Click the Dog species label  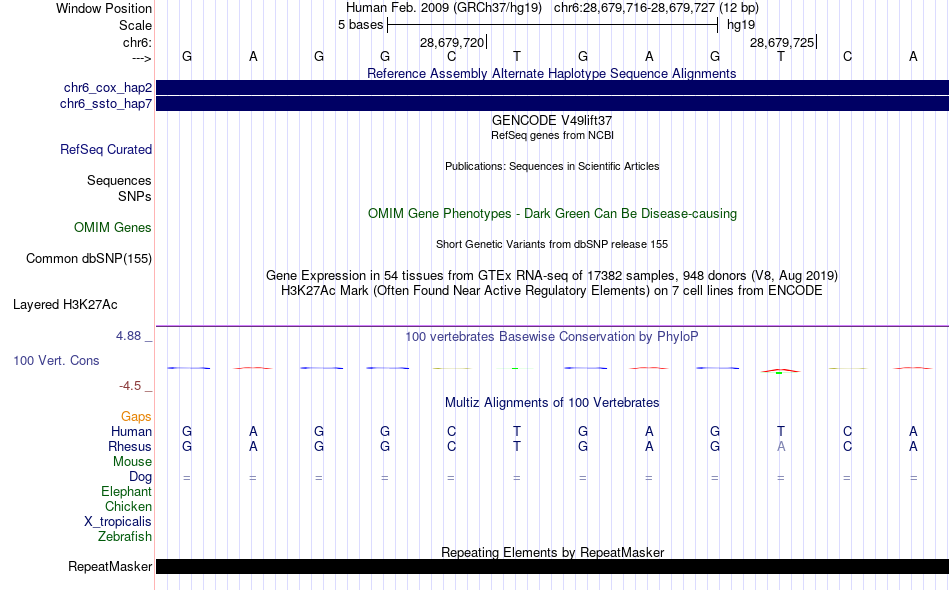(140, 477)
